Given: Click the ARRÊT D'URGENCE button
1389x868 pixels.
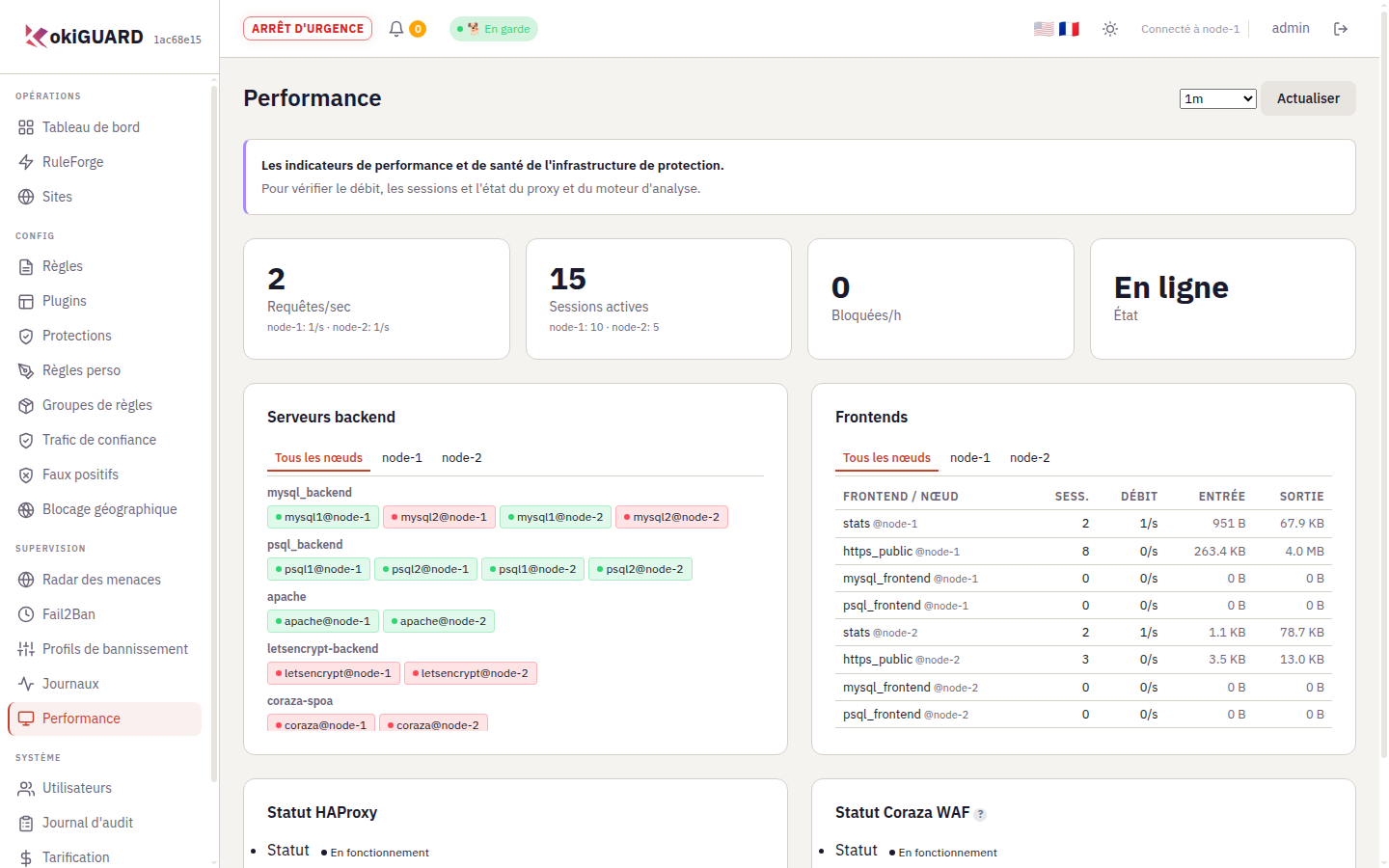Looking at the screenshot, I should point(308,29).
